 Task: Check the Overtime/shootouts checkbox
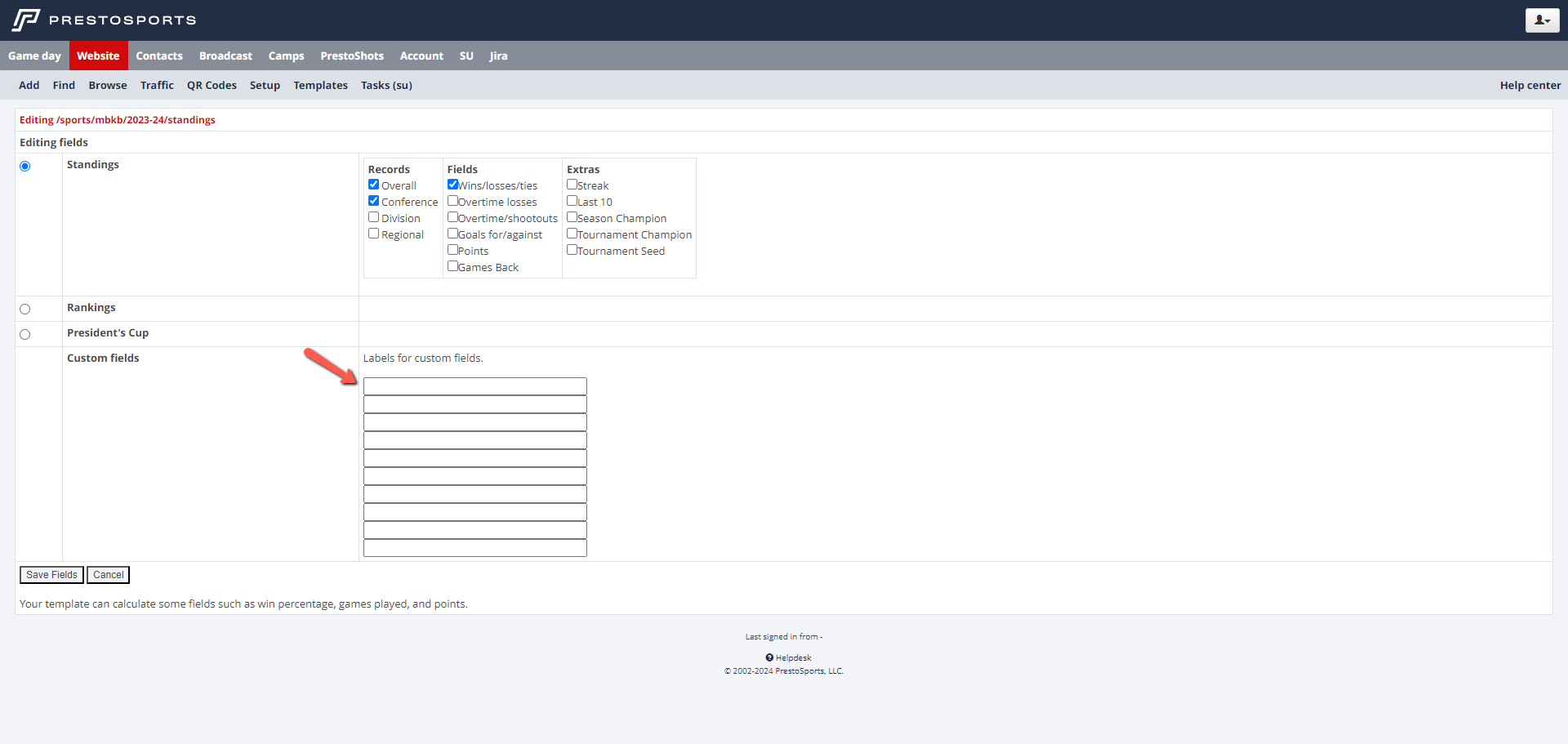point(452,217)
